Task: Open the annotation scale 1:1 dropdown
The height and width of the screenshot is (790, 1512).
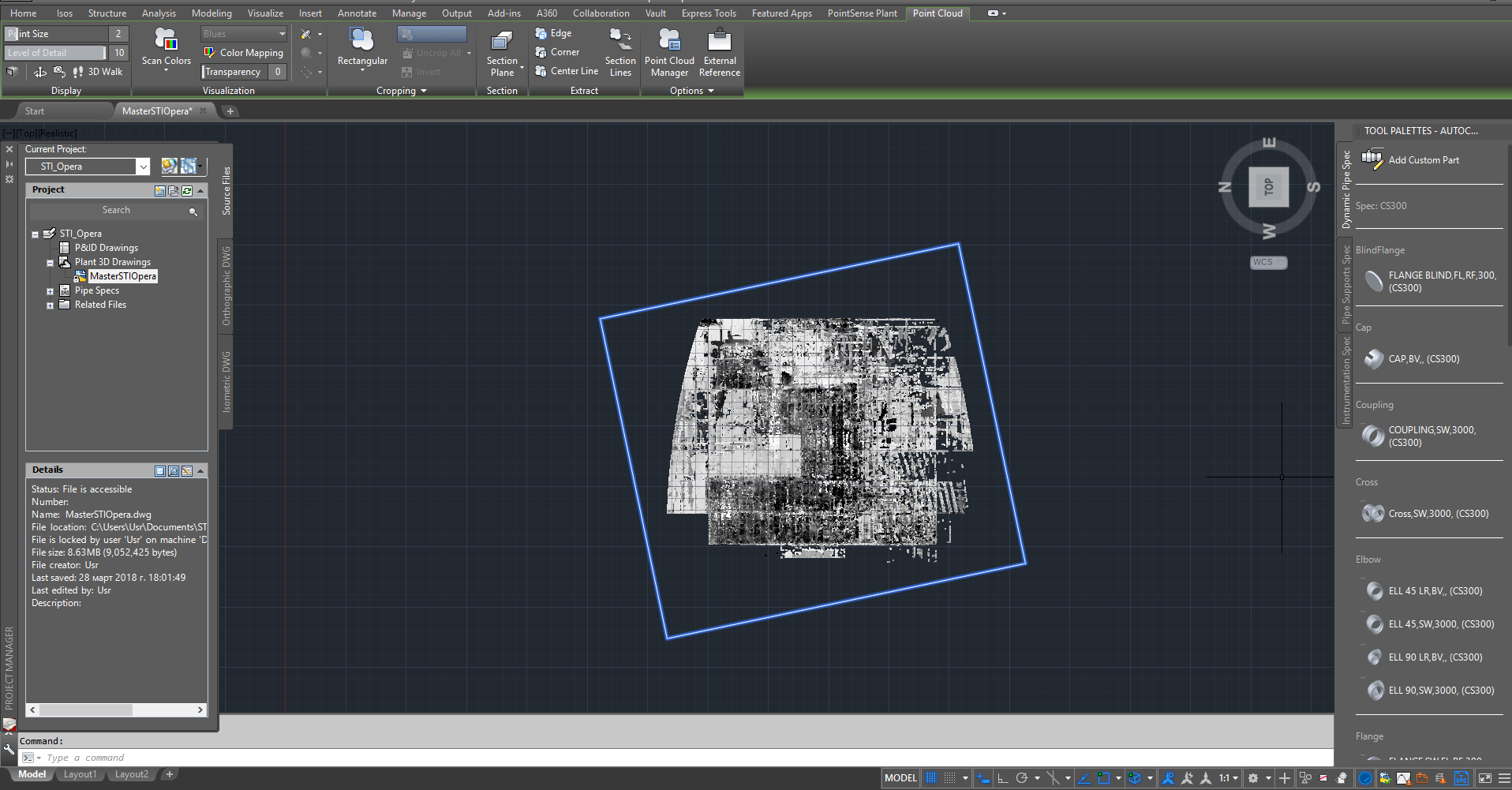Action: pyautogui.click(x=1228, y=778)
